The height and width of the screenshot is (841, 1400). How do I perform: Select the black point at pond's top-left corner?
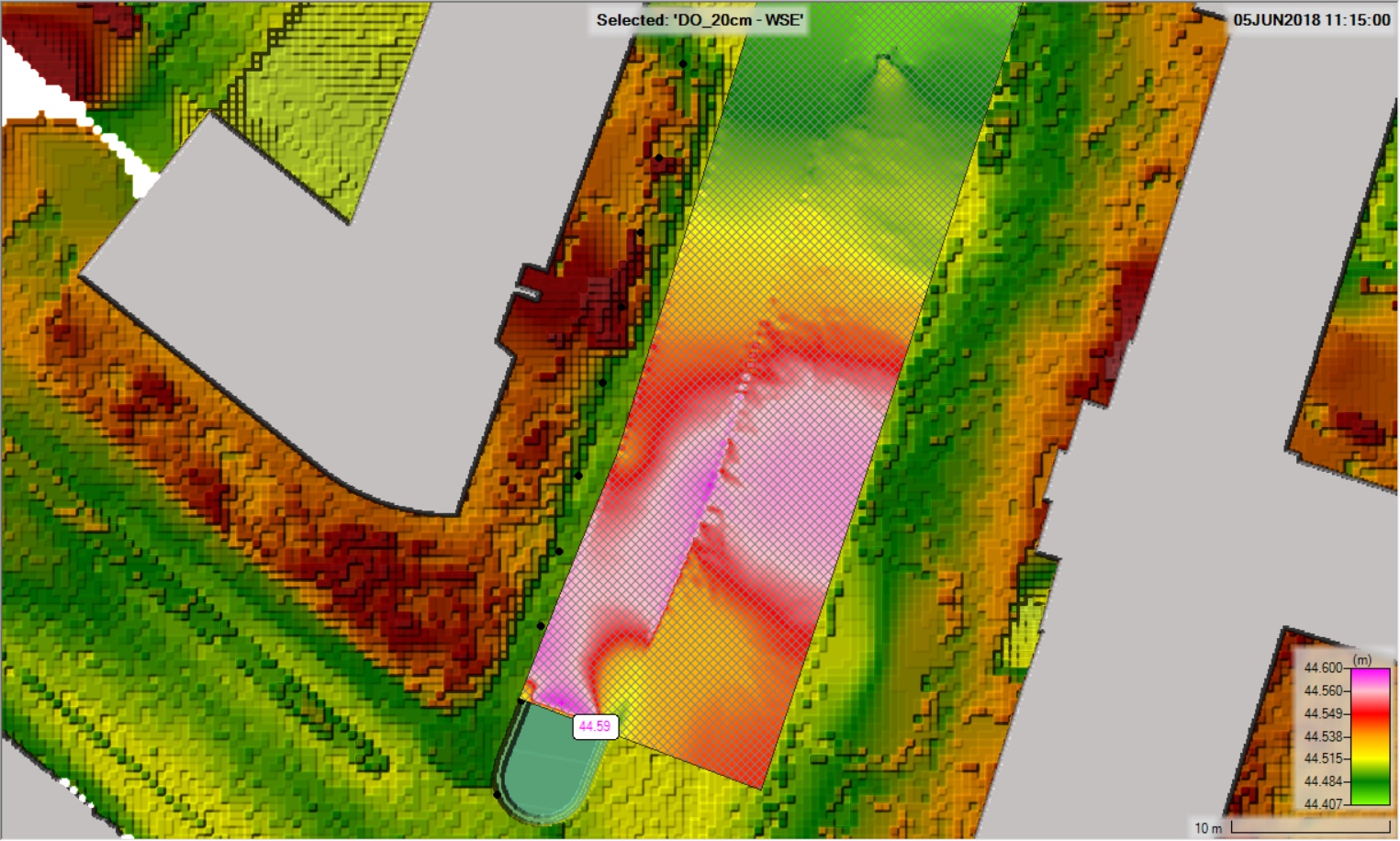click(x=522, y=701)
